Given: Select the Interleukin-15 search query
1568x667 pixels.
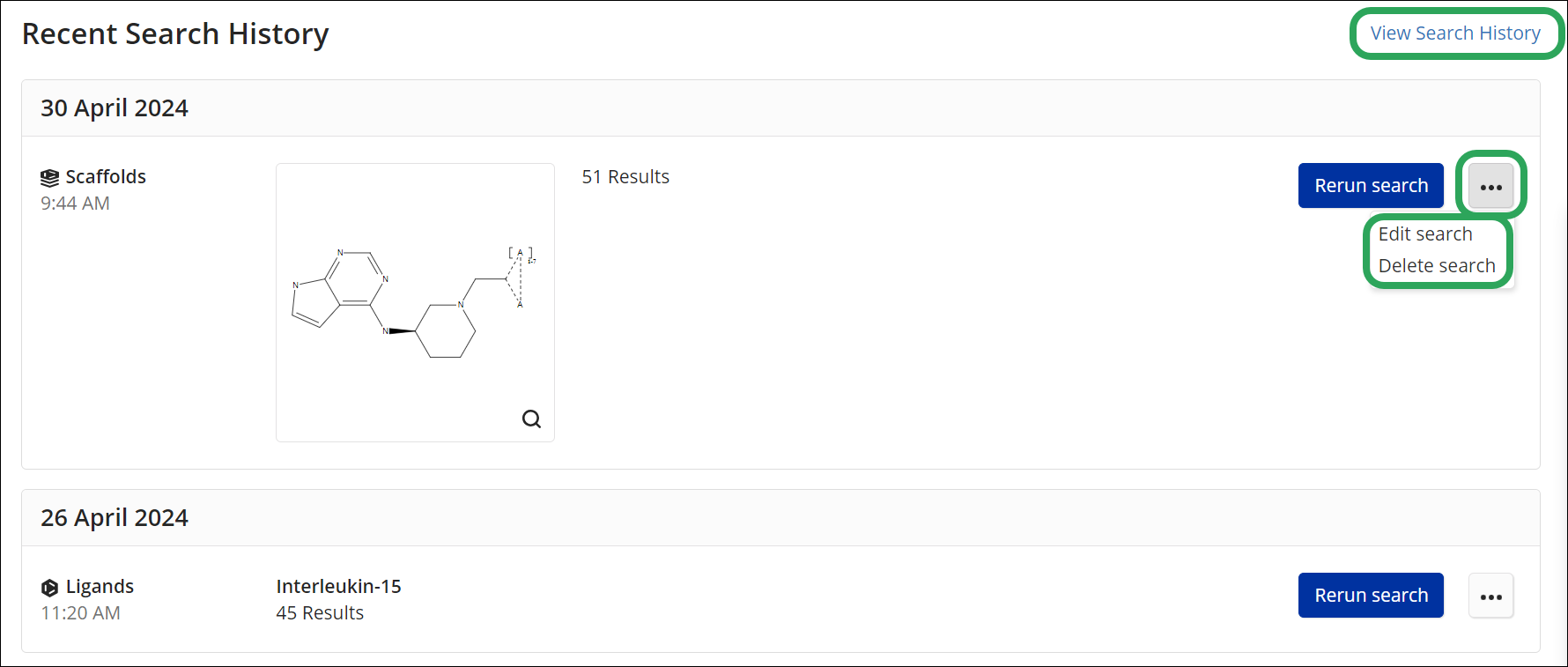Looking at the screenshot, I should (338, 587).
